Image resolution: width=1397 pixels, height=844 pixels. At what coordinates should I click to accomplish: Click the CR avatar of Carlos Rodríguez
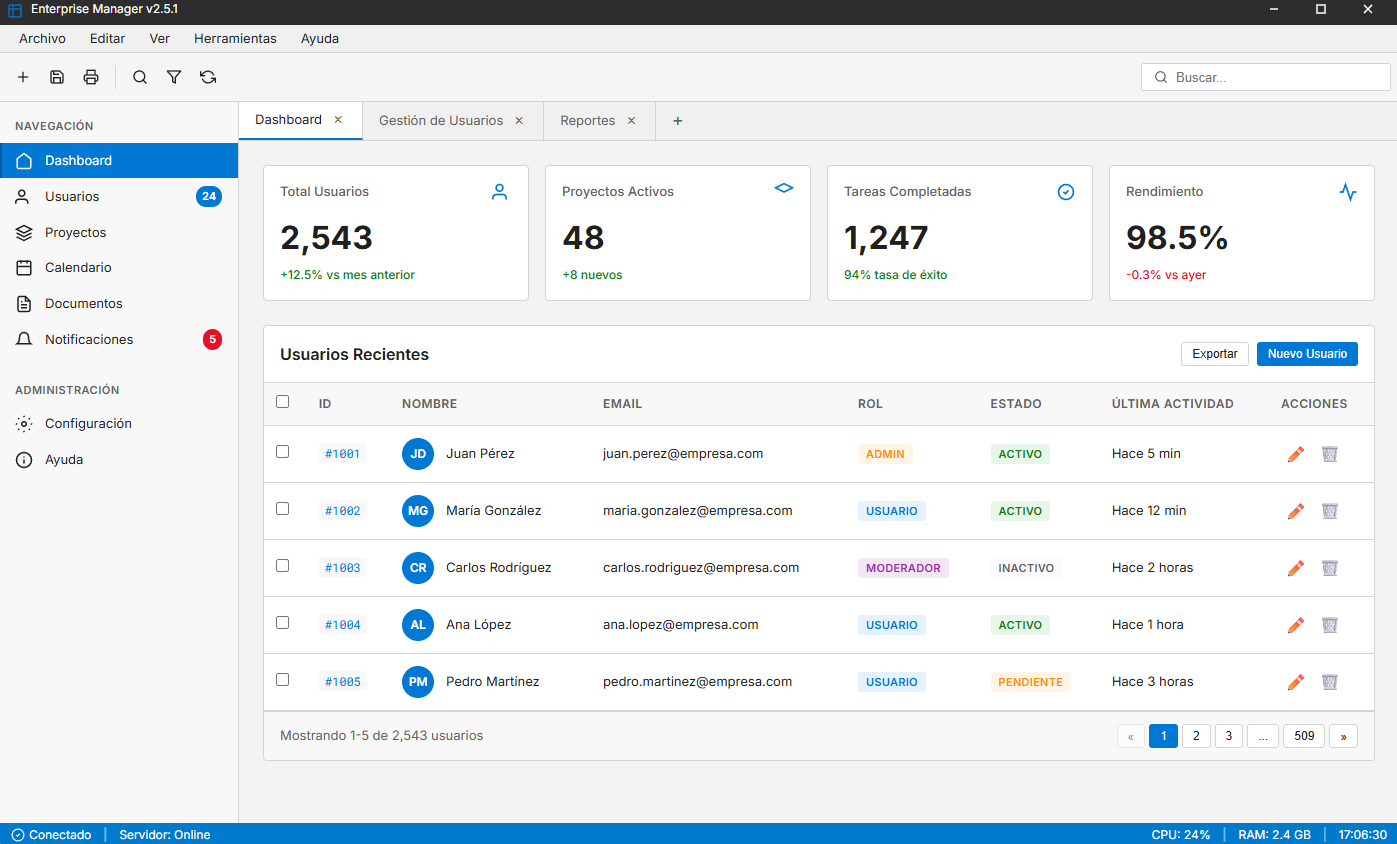click(418, 568)
